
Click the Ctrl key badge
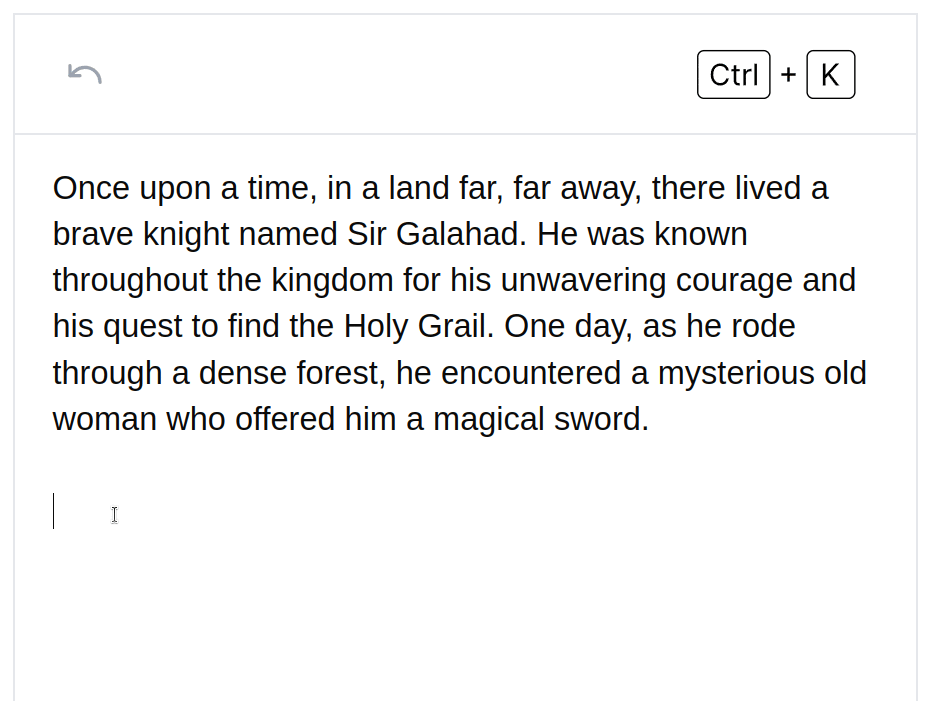pos(733,75)
